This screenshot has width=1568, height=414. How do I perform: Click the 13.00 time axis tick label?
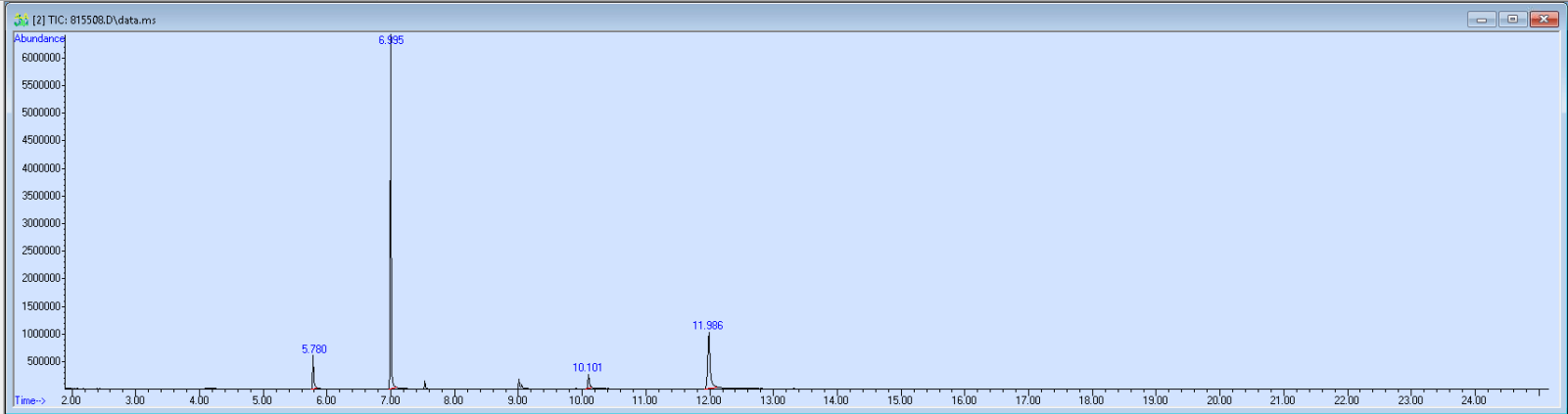772,400
